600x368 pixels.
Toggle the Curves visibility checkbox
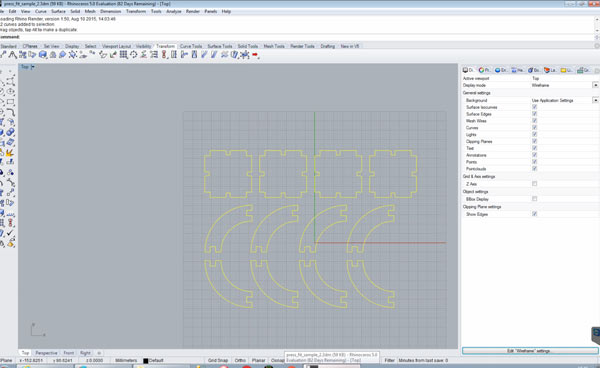(x=535, y=127)
